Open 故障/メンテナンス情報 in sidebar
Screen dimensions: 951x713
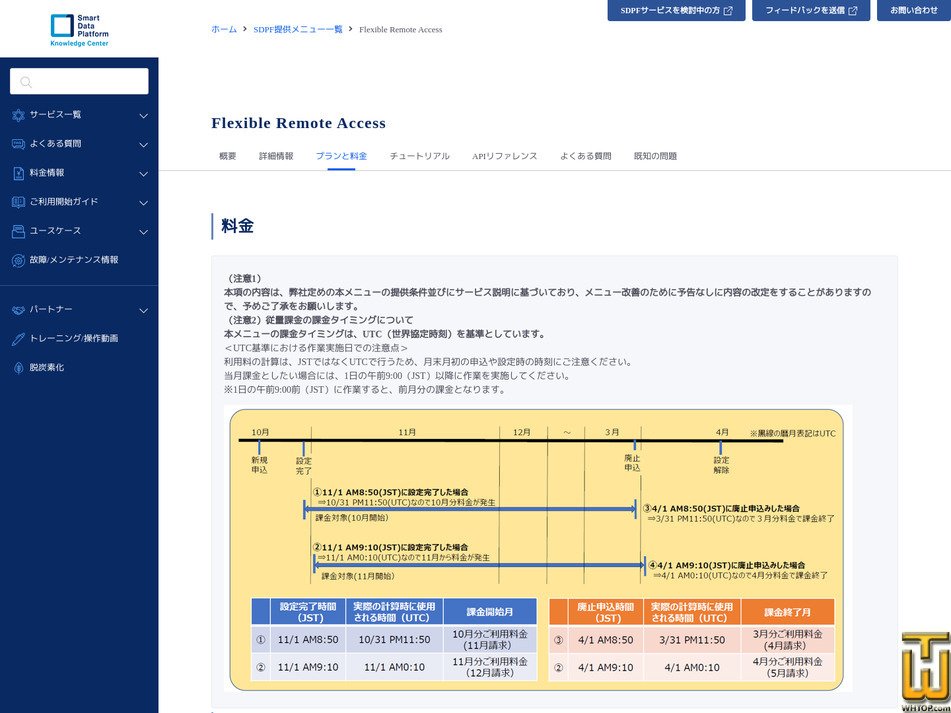[x=74, y=260]
